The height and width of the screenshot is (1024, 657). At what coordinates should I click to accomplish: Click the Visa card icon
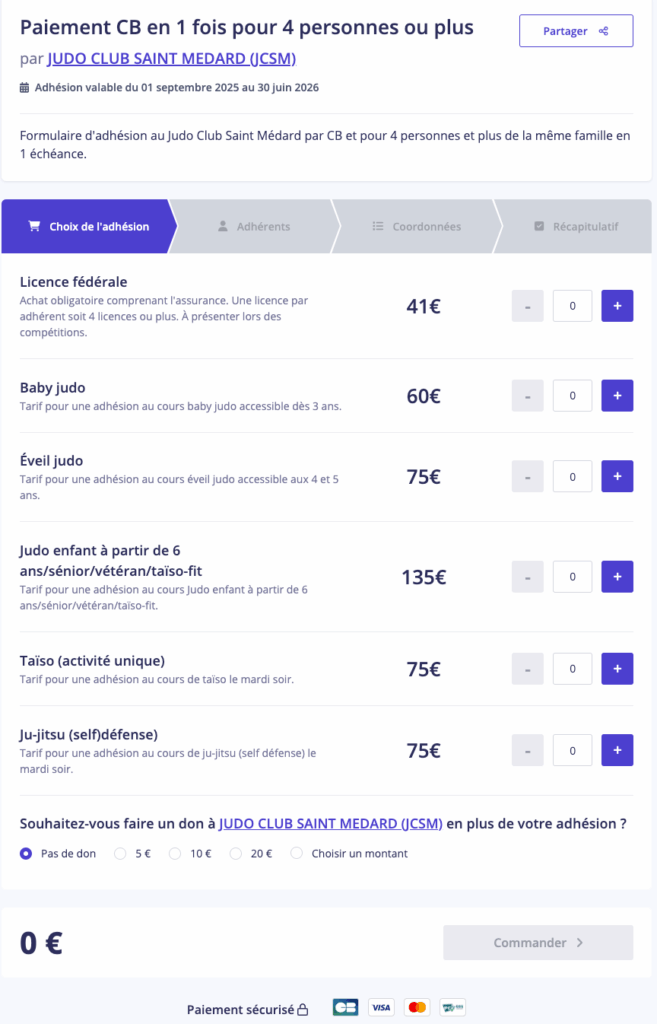tap(381, 1007)
